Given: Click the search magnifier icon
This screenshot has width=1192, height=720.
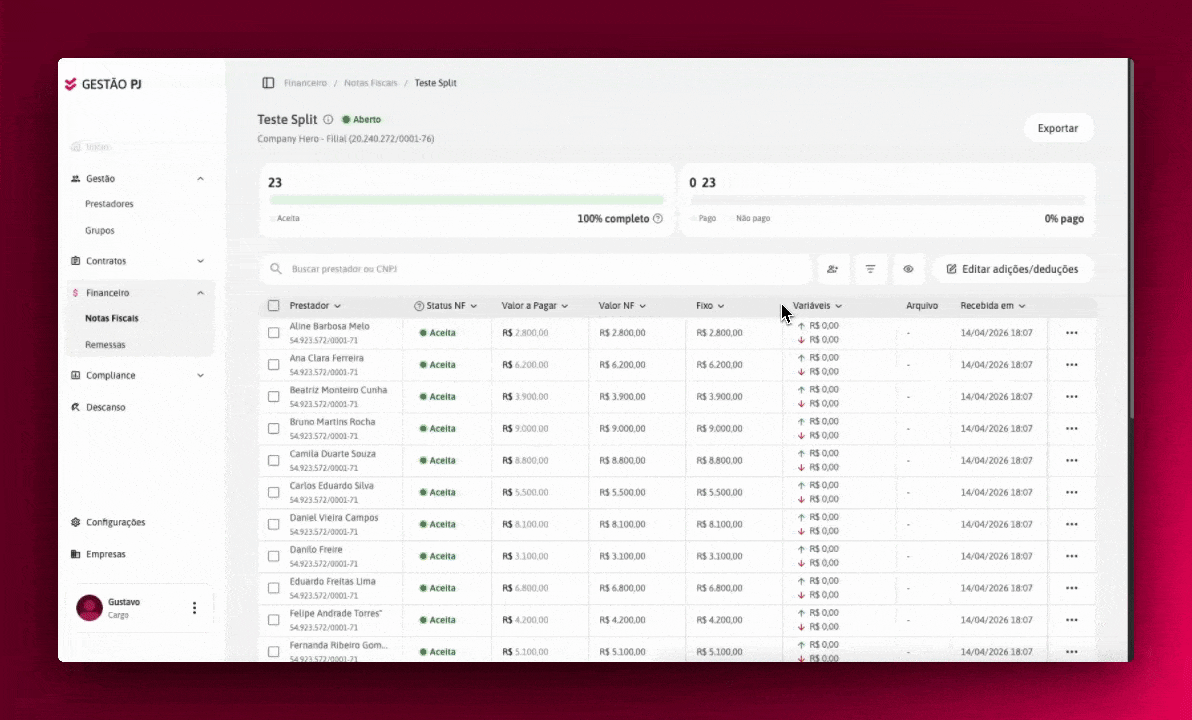Looking at the screenshot, I should 276,268.
